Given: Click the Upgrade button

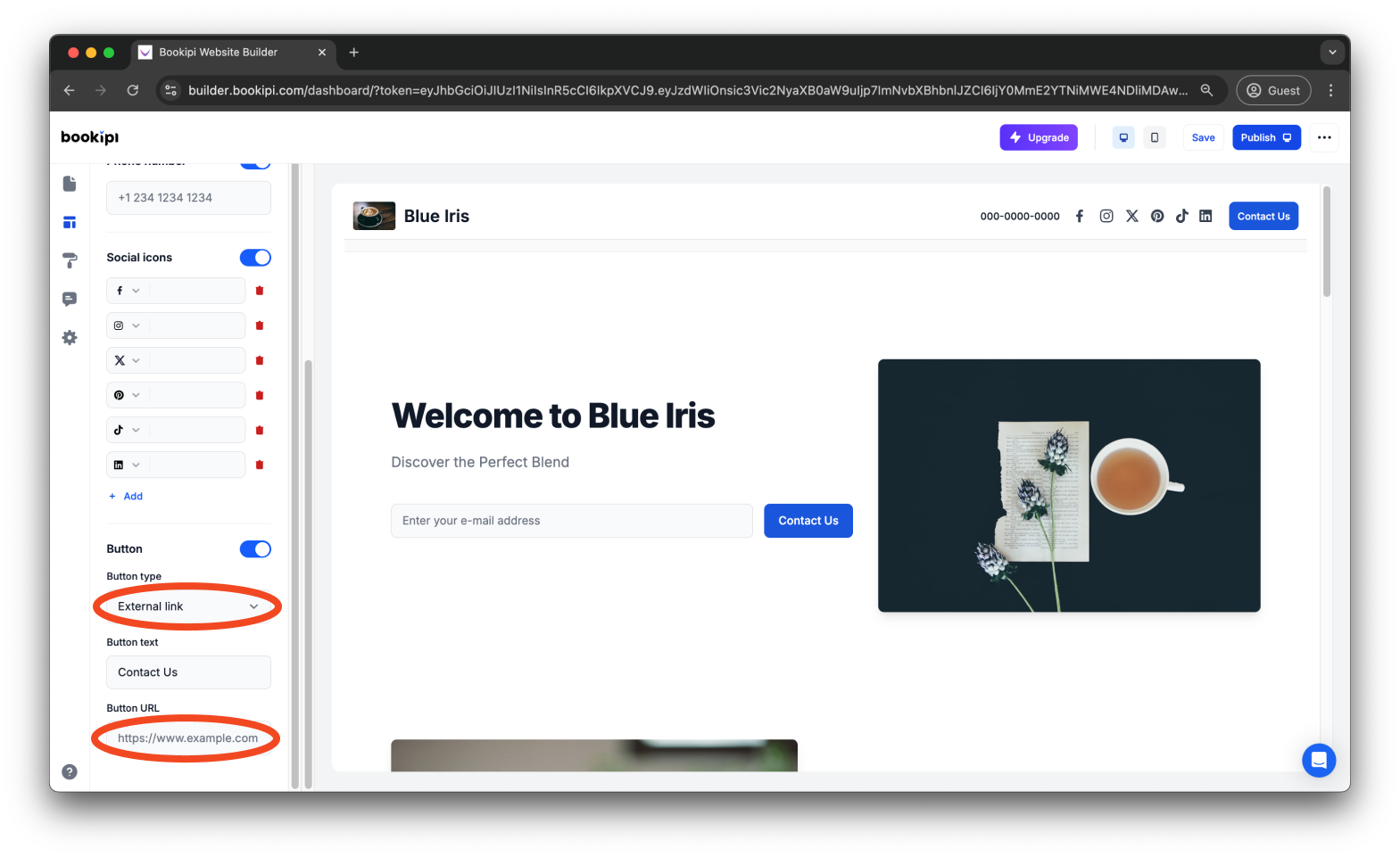Looking at the screenshot, I should click(1039, 137).
